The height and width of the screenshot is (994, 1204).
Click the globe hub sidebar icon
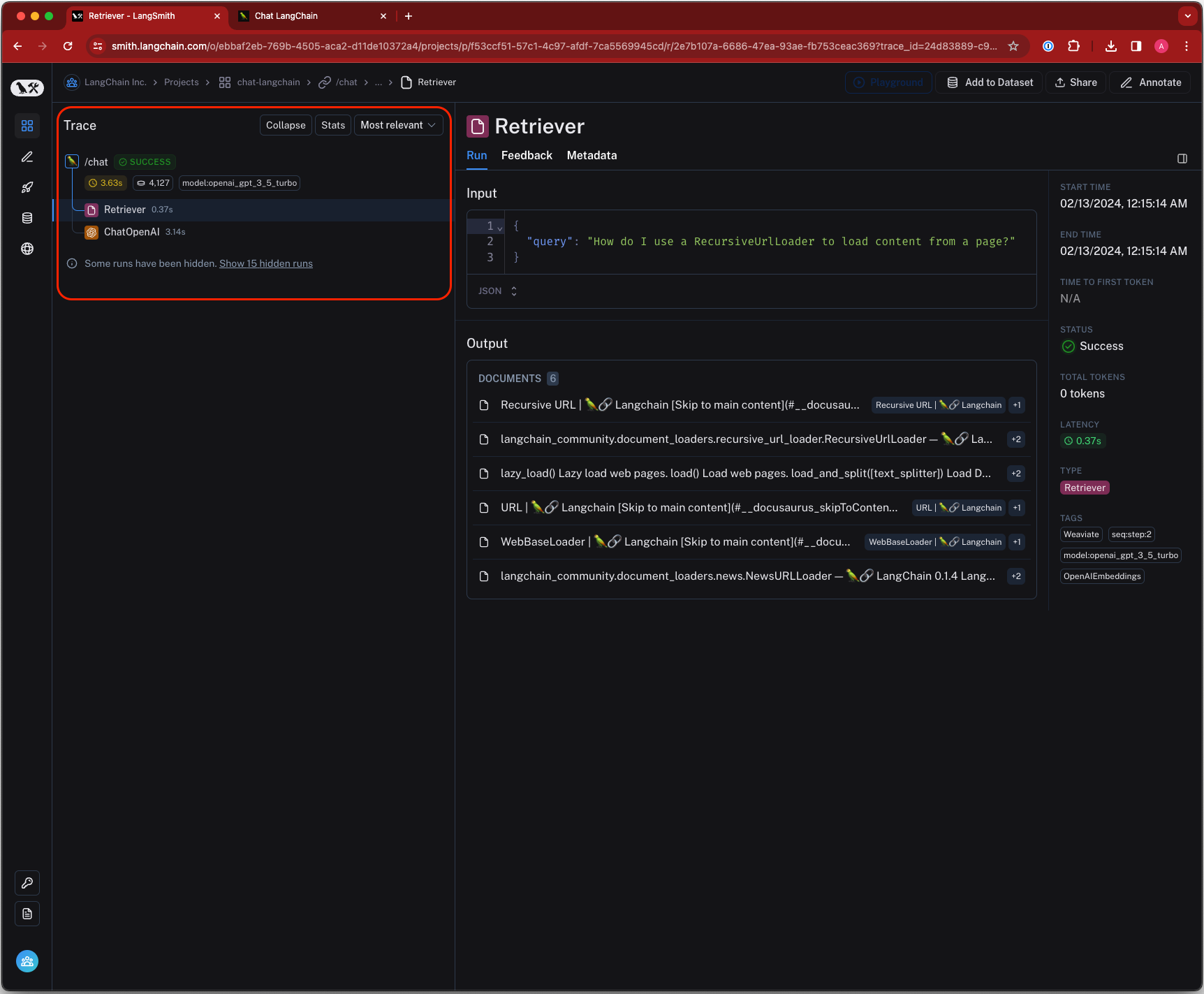coord(27,249)
